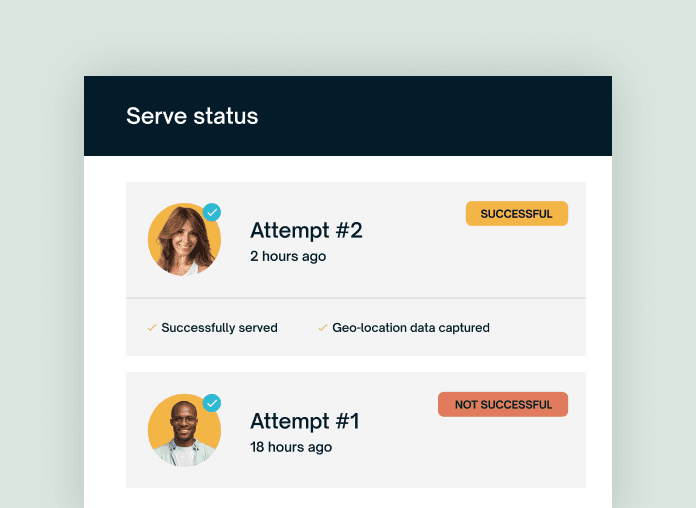Click the "Geo-location data captured" text label
The image size is (696, 508).
tap(411, 328)
